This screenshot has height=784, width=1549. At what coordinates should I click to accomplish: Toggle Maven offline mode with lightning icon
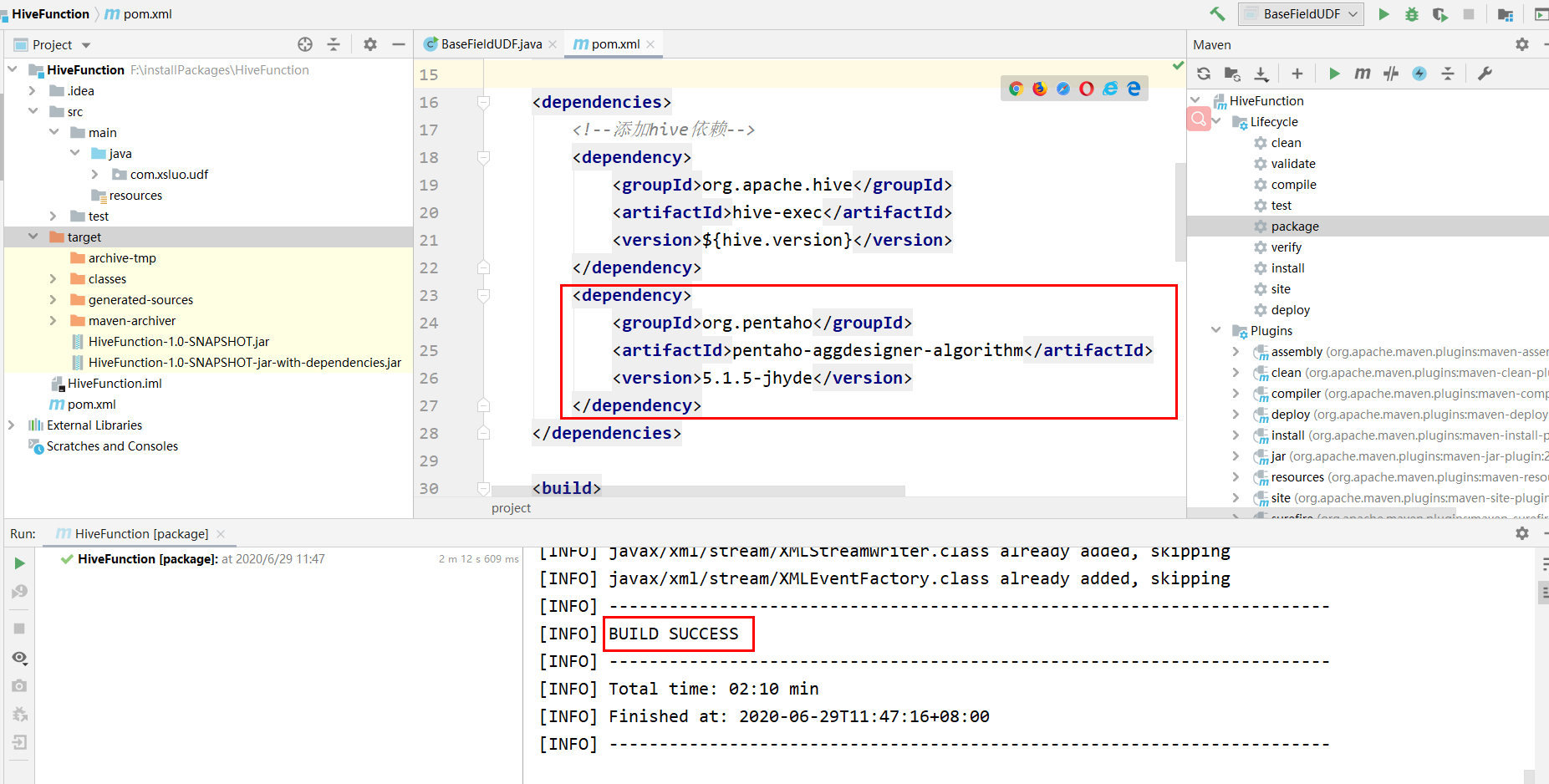(1419, 74)
